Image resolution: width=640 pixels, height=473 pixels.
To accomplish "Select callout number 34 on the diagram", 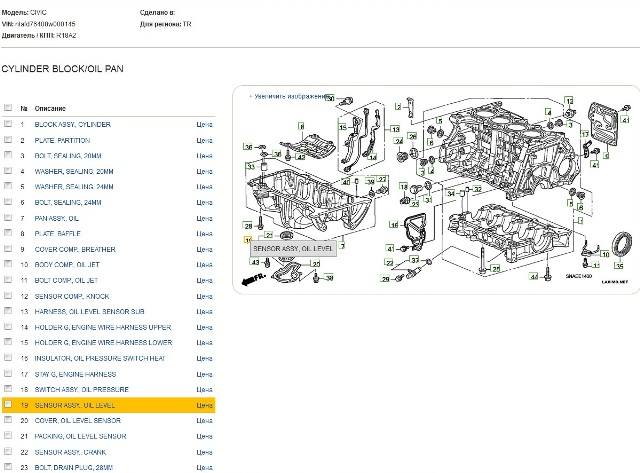I will 451,193.
